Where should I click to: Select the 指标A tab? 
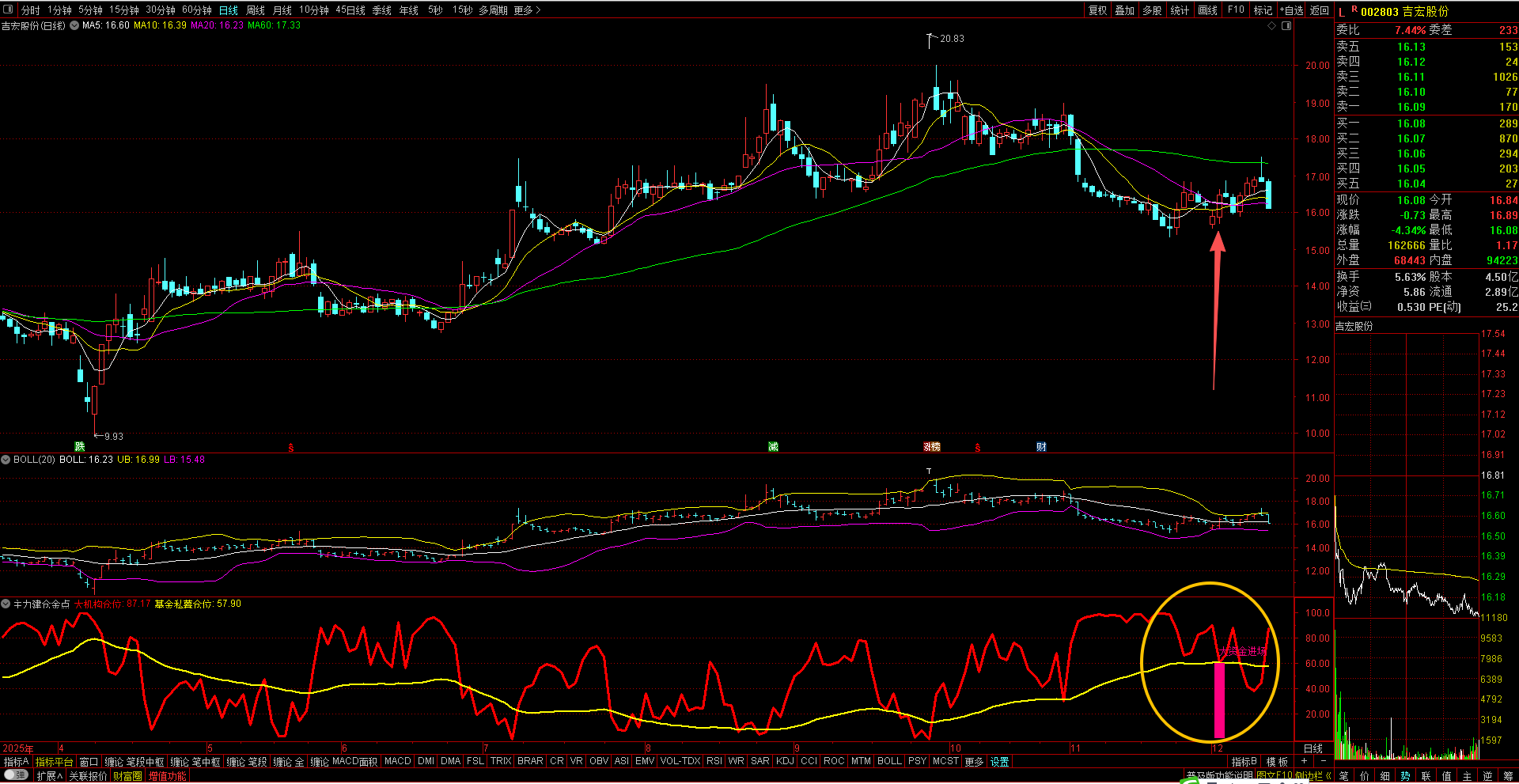[16, 762]
